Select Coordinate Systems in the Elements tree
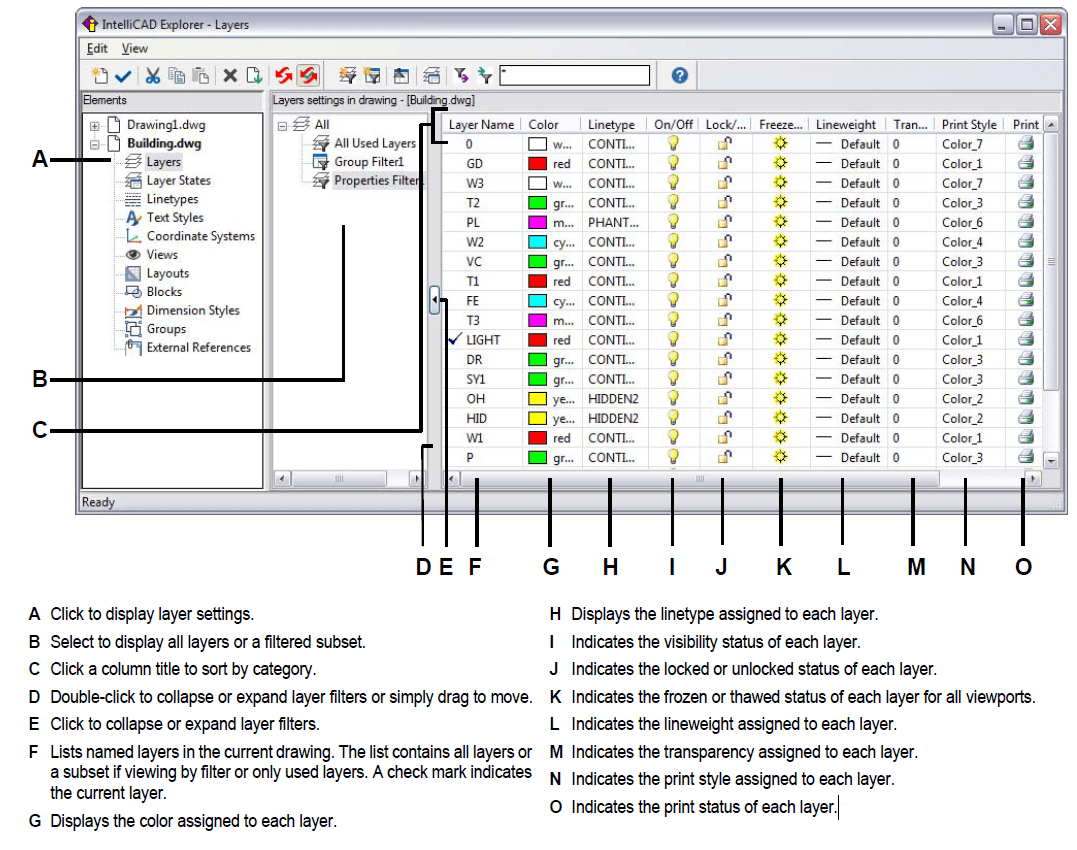This screenshot has height=850, width=1077. point(201,236)
